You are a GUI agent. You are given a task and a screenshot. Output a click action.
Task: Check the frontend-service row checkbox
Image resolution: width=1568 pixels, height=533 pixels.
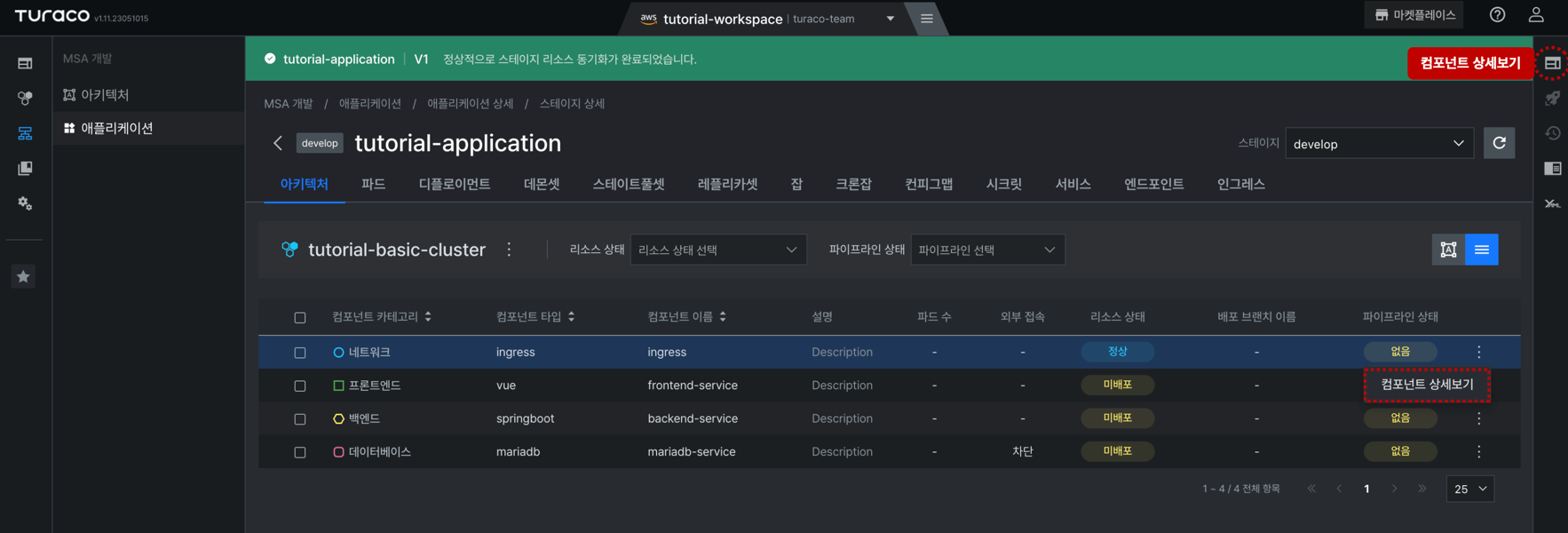tap(300, 386)
